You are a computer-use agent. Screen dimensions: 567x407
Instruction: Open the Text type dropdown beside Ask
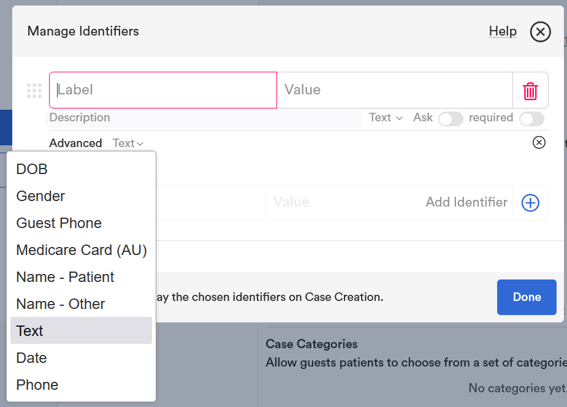[385, 117]
